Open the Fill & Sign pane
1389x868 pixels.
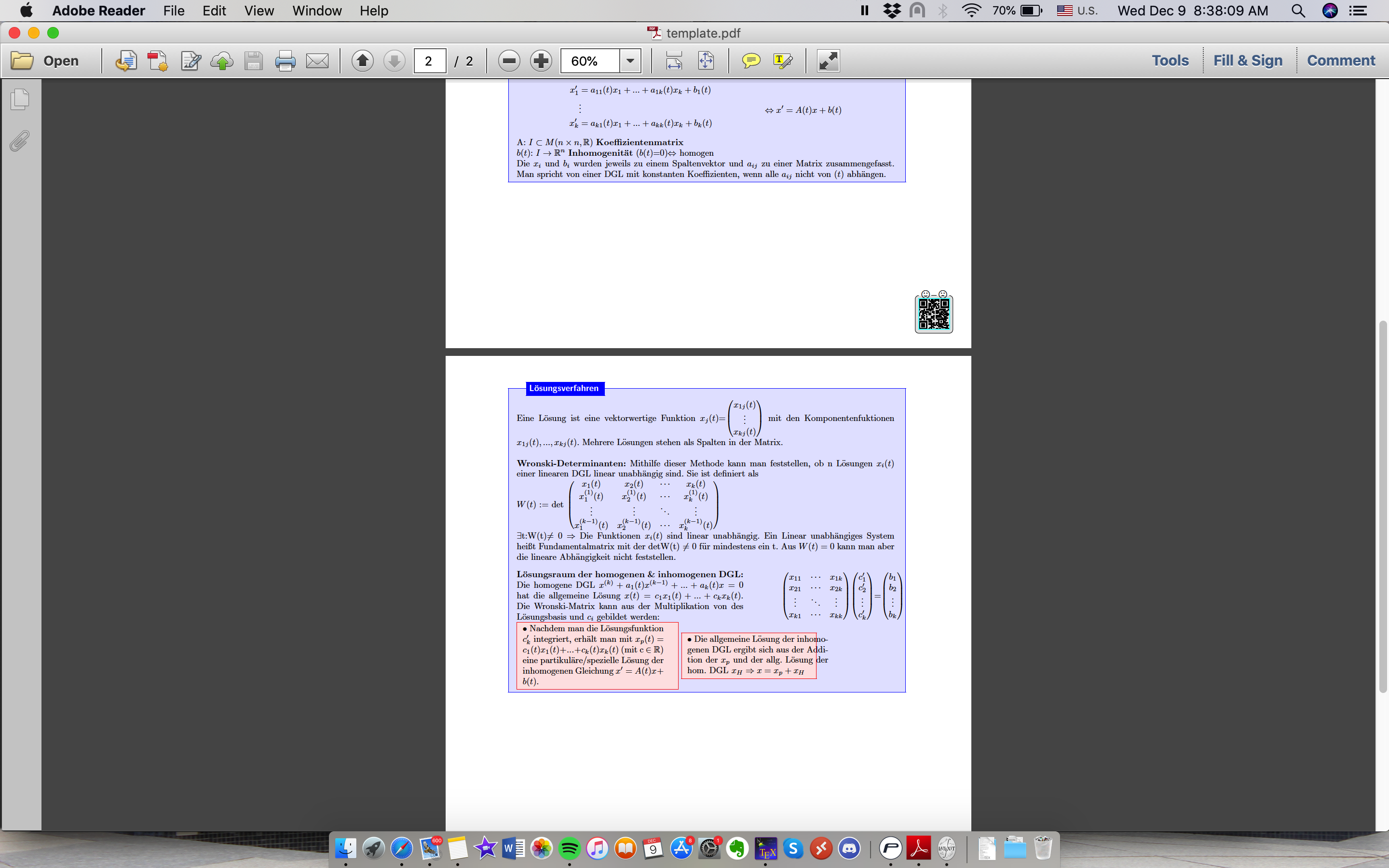(x=1247, y=61)
